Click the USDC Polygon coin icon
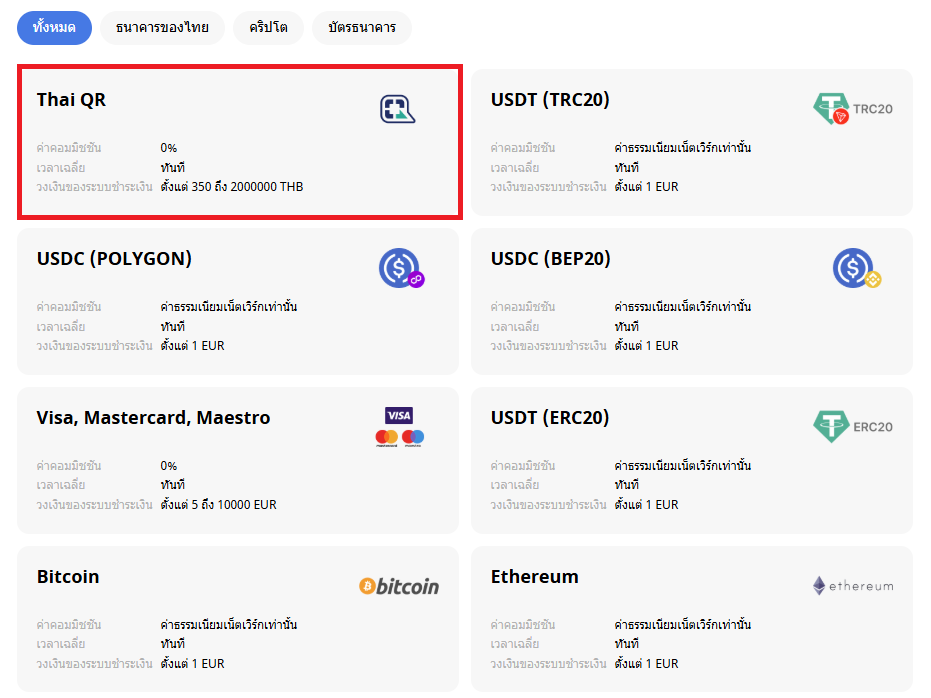931x698 pixels. (x=400, y=268)
